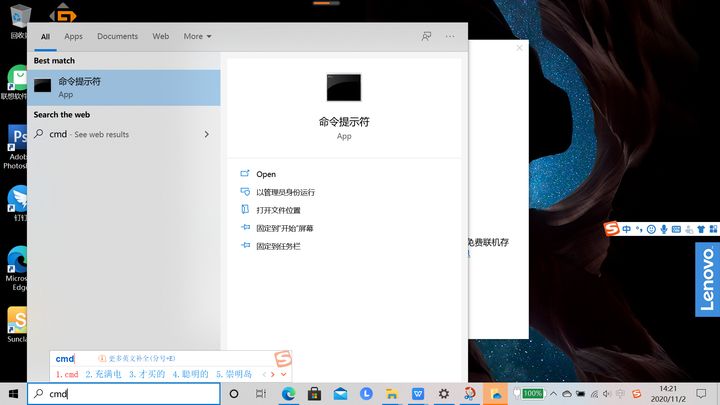Toggle Sogou Chinese/English input mode (中)
The width and height of the screenshot is (720, 405).
tap(627, 229)
